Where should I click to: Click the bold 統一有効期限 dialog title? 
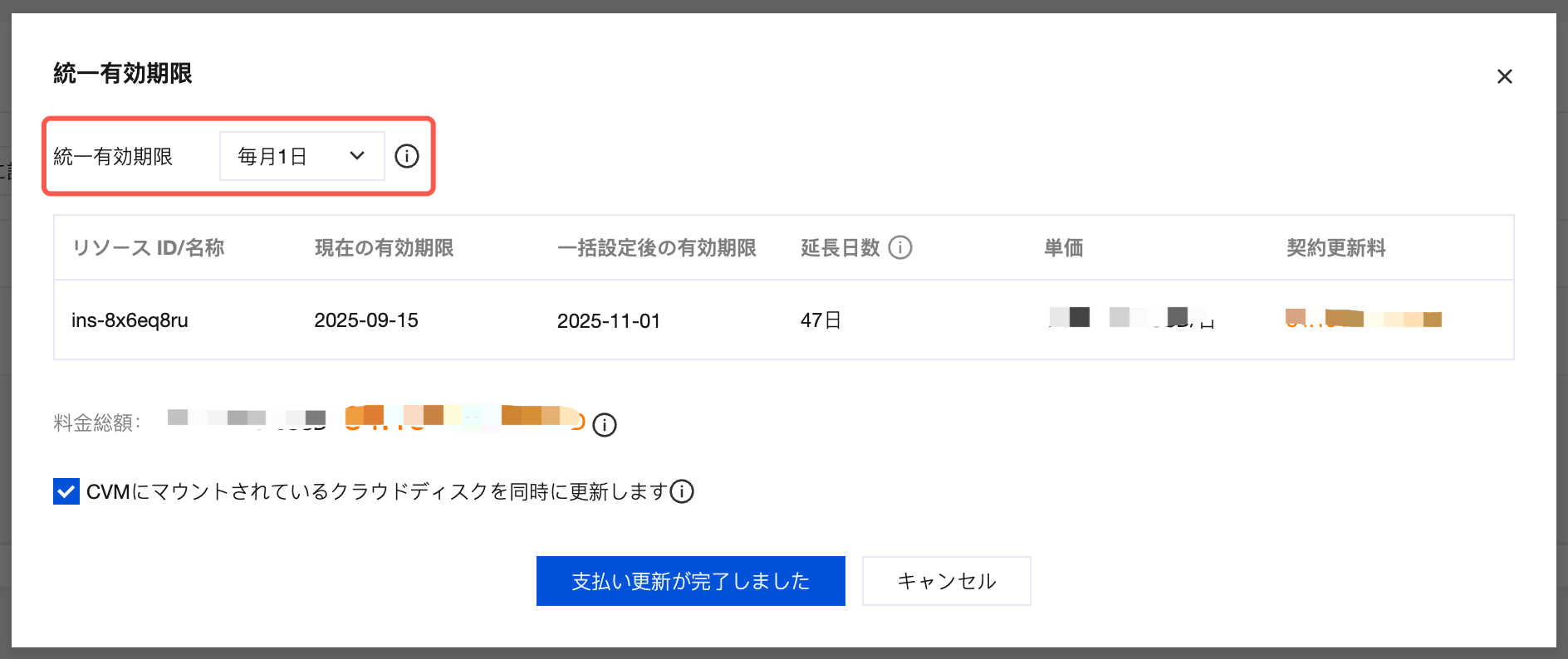[123, 73]
